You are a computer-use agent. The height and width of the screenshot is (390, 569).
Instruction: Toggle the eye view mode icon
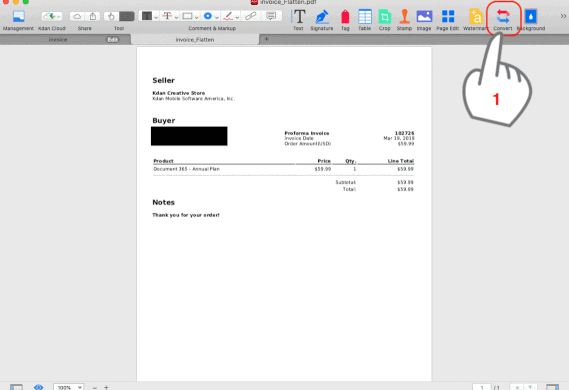(x=38, y=387)
